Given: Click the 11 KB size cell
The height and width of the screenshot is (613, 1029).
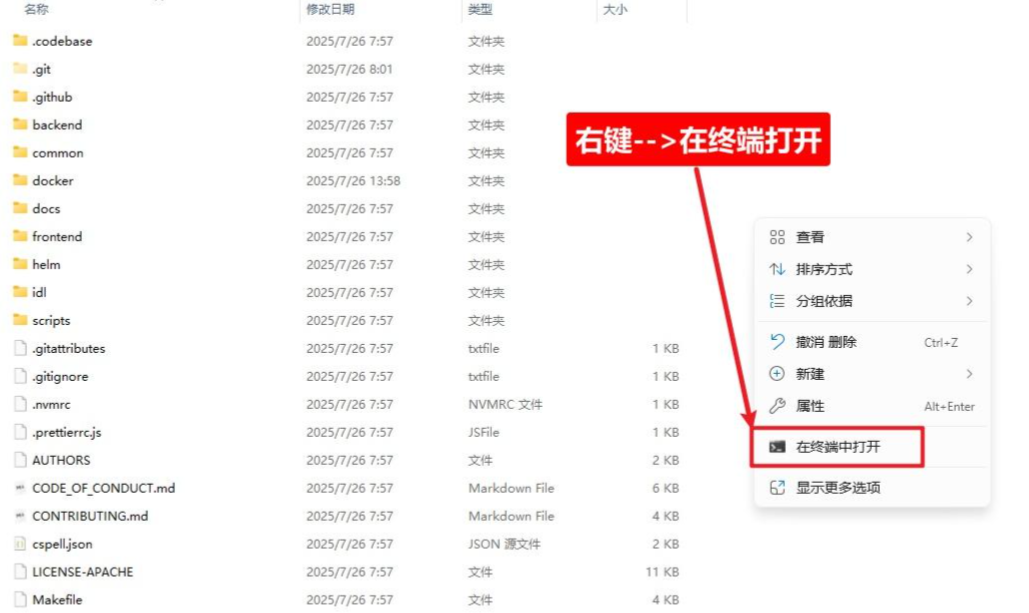Looking at the screenshot, I should 662,572.
